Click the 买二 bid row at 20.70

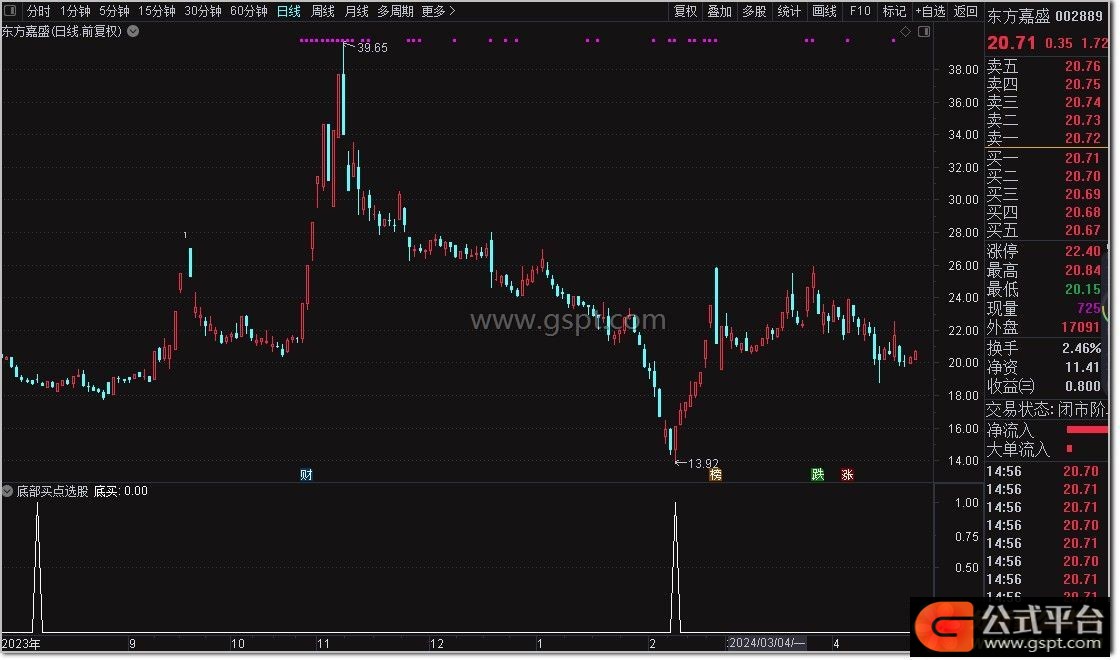(x=1044, y=176)
